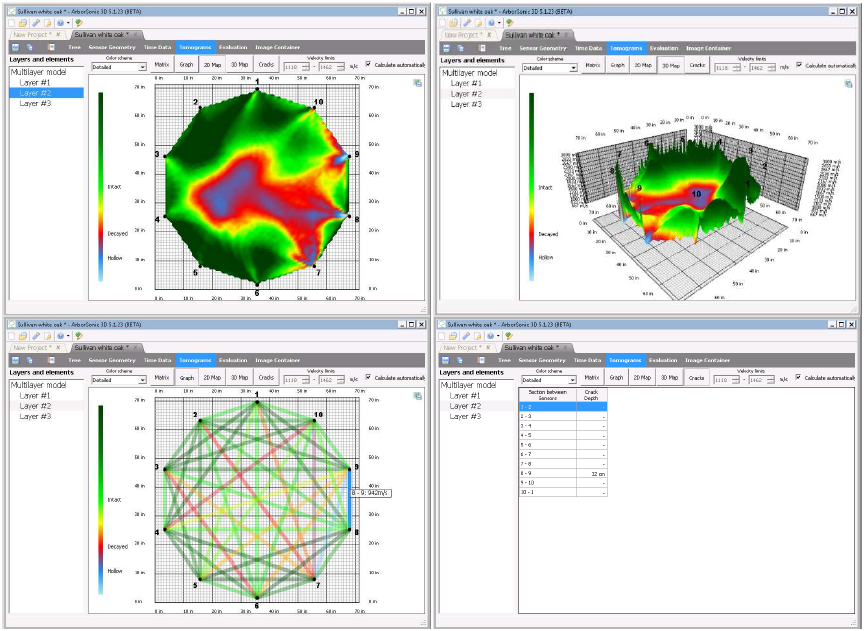Uncheck Calculate automatically in top-right window
Viewport: 865px width, 631px height.
[800, 66]
